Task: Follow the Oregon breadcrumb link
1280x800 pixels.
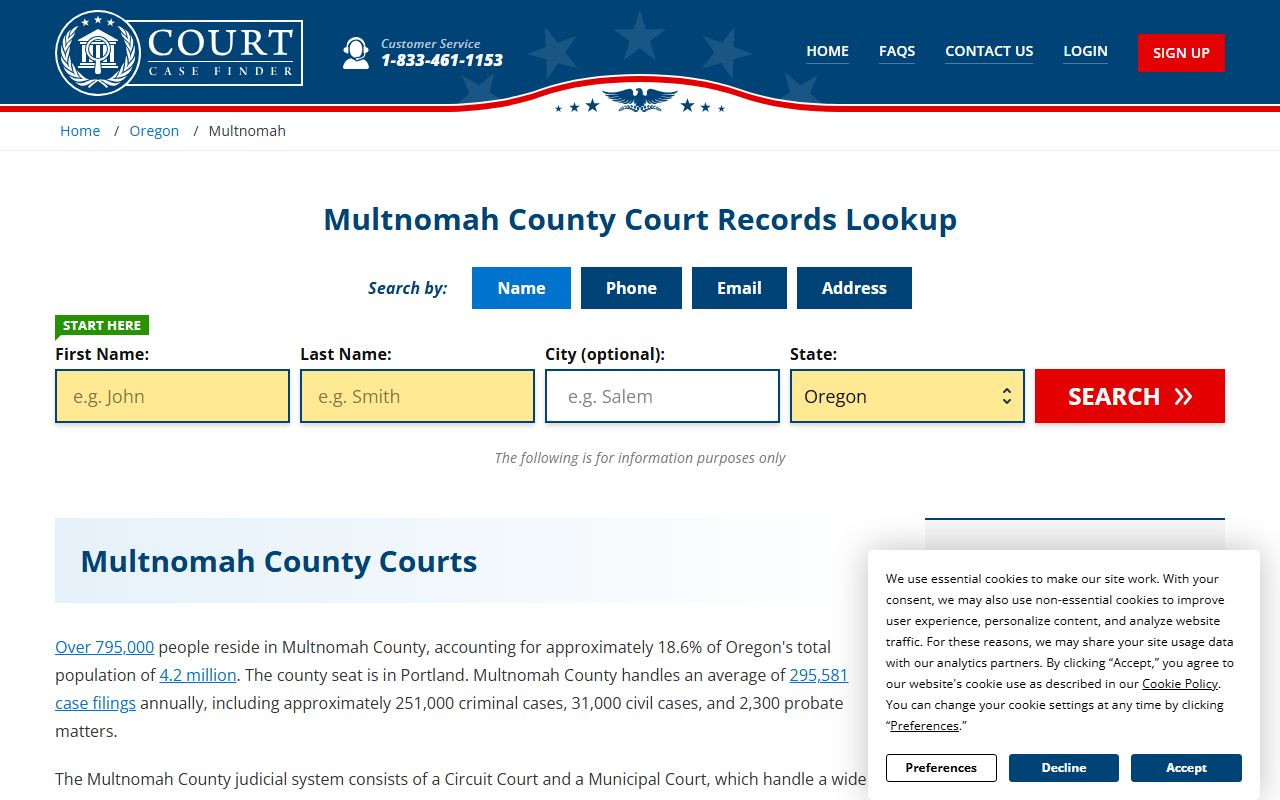Action: click(x=154, y=131)
